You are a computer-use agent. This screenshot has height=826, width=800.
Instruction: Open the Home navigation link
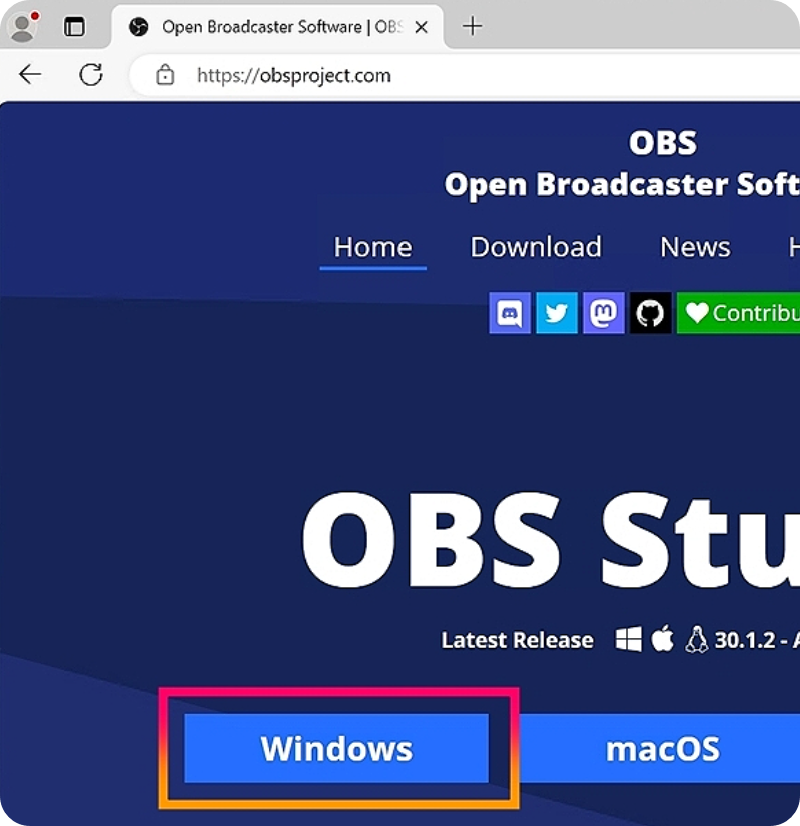point(373,247)
